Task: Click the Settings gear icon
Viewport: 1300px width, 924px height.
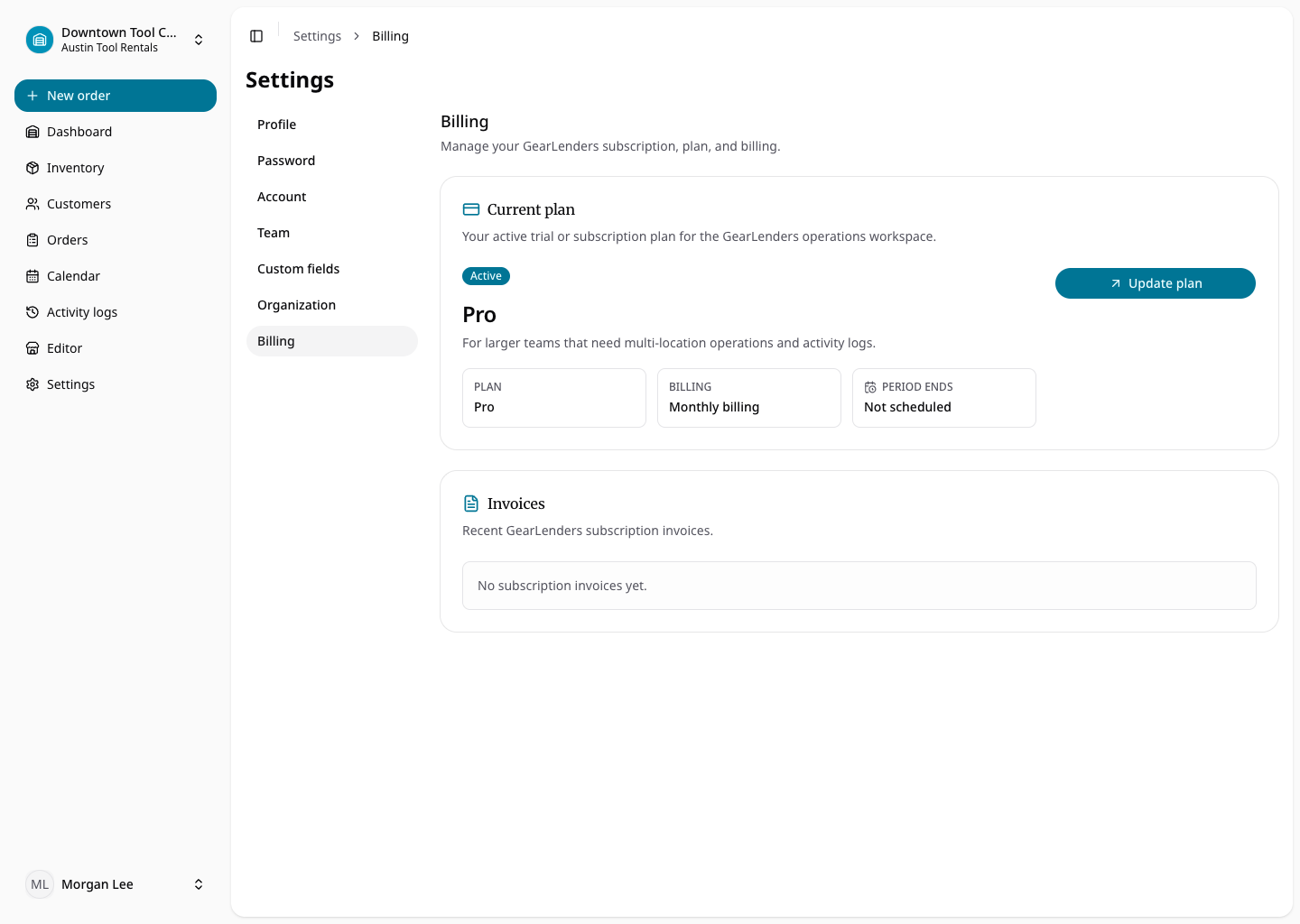Action: click(32, 384)
